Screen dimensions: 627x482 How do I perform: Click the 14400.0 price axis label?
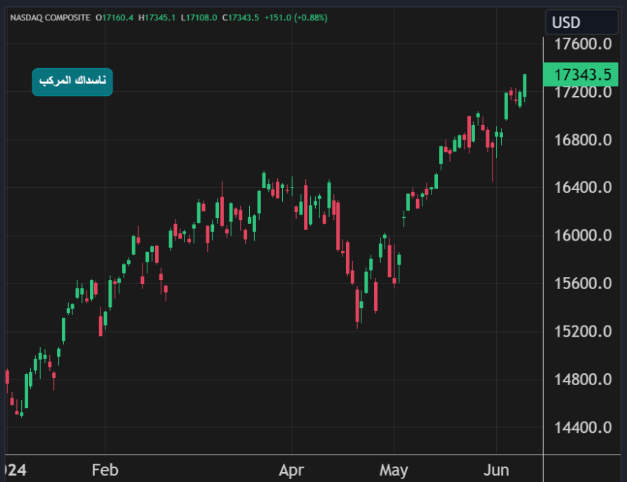(583, 428)
